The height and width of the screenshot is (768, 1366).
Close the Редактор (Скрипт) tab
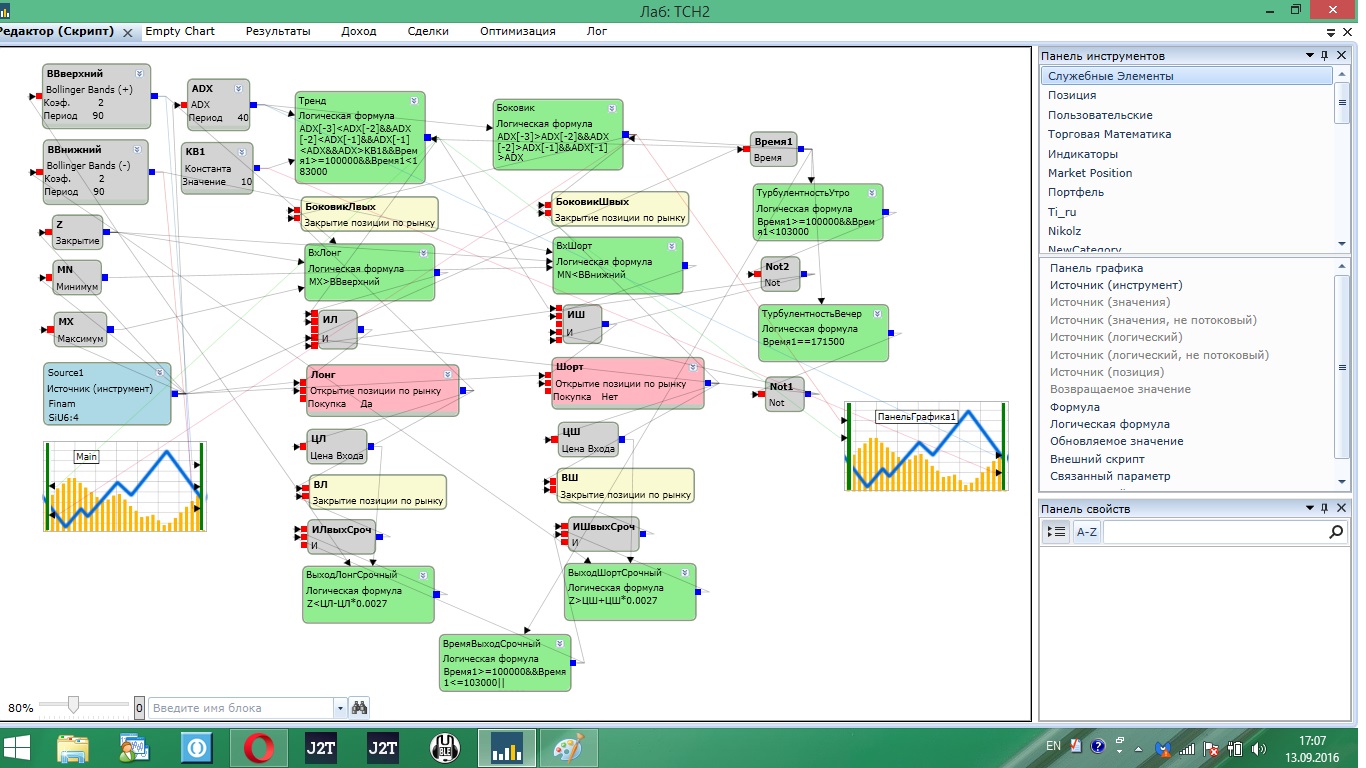click(x=128, y=33)
